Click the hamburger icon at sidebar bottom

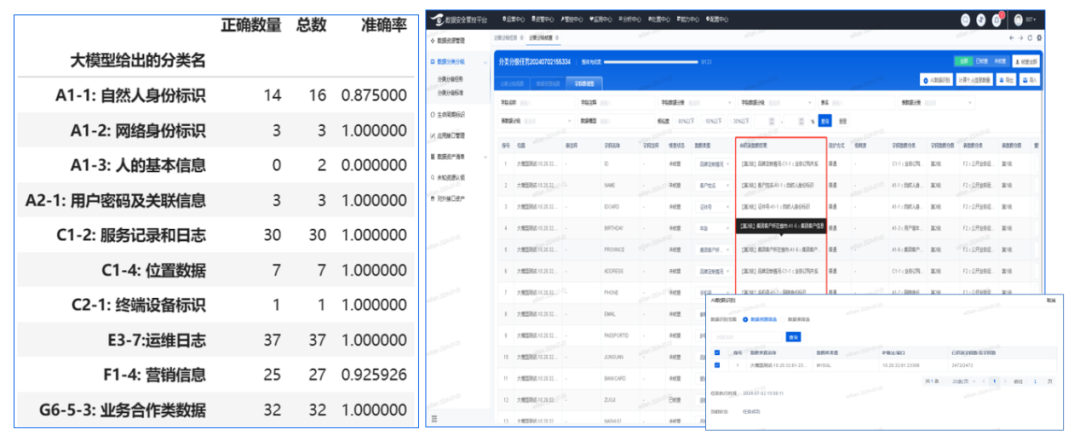point(435,418)
